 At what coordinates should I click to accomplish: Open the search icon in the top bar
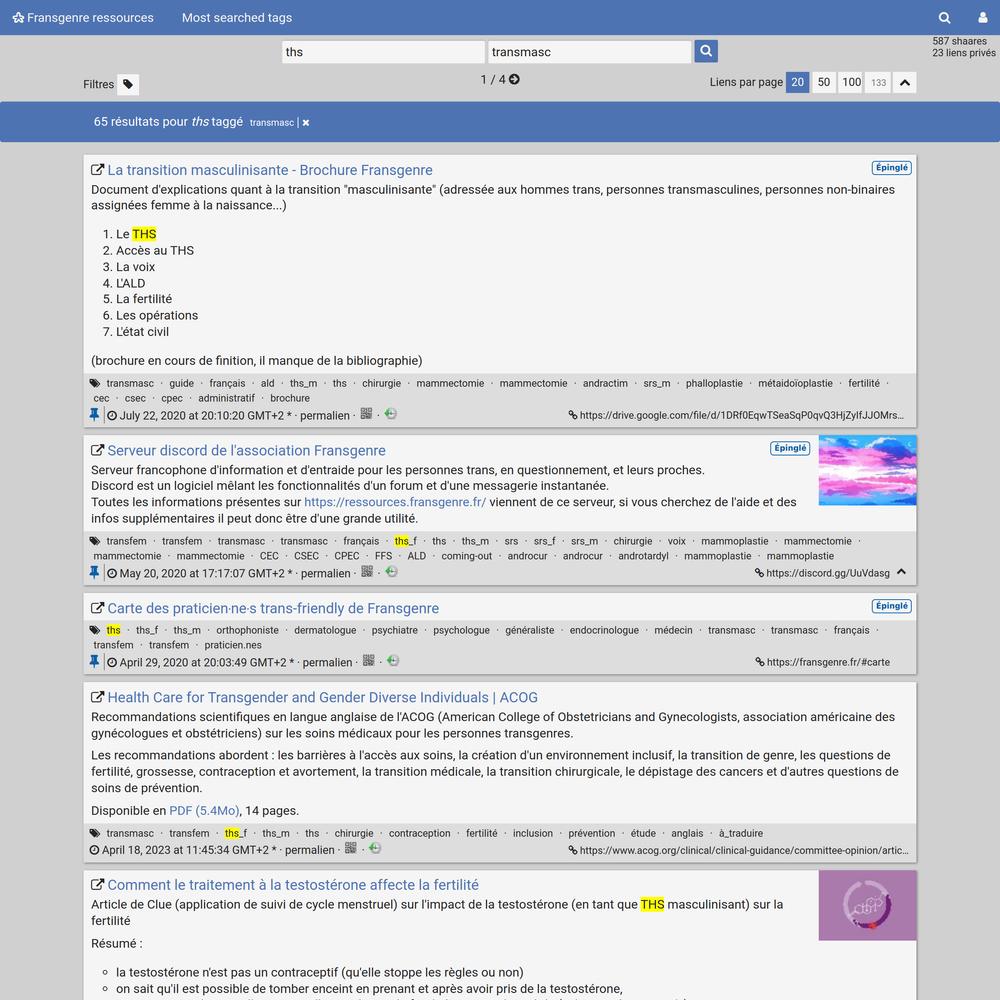945,18
